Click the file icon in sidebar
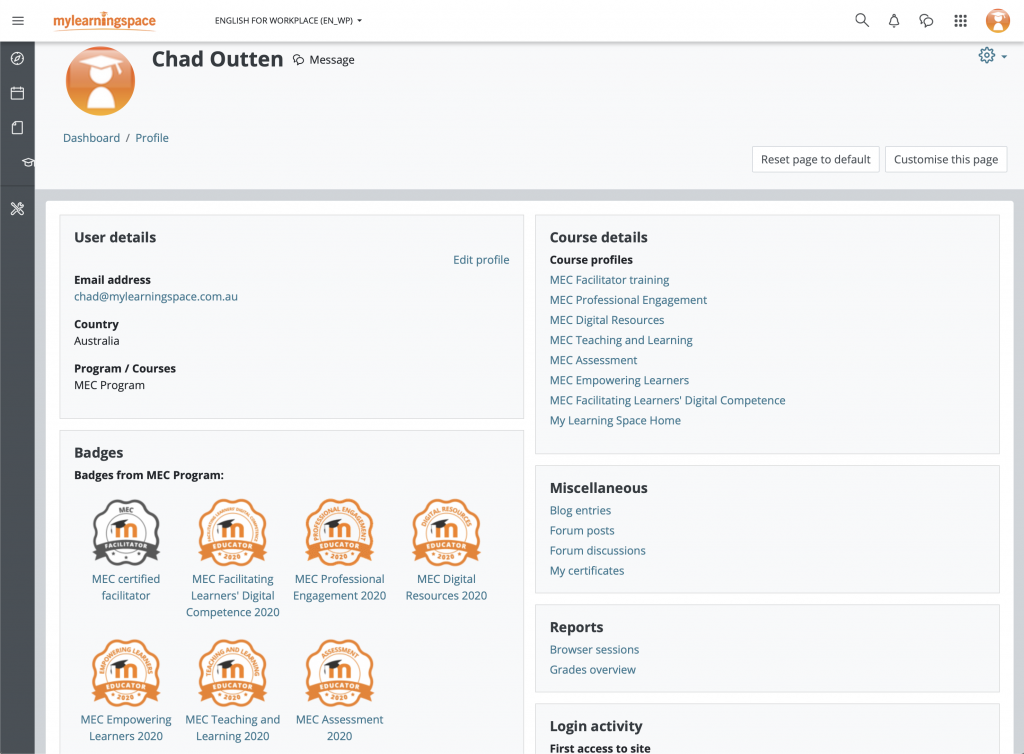The height and width of the screenshot is (754, 1024). coord(18,127)
